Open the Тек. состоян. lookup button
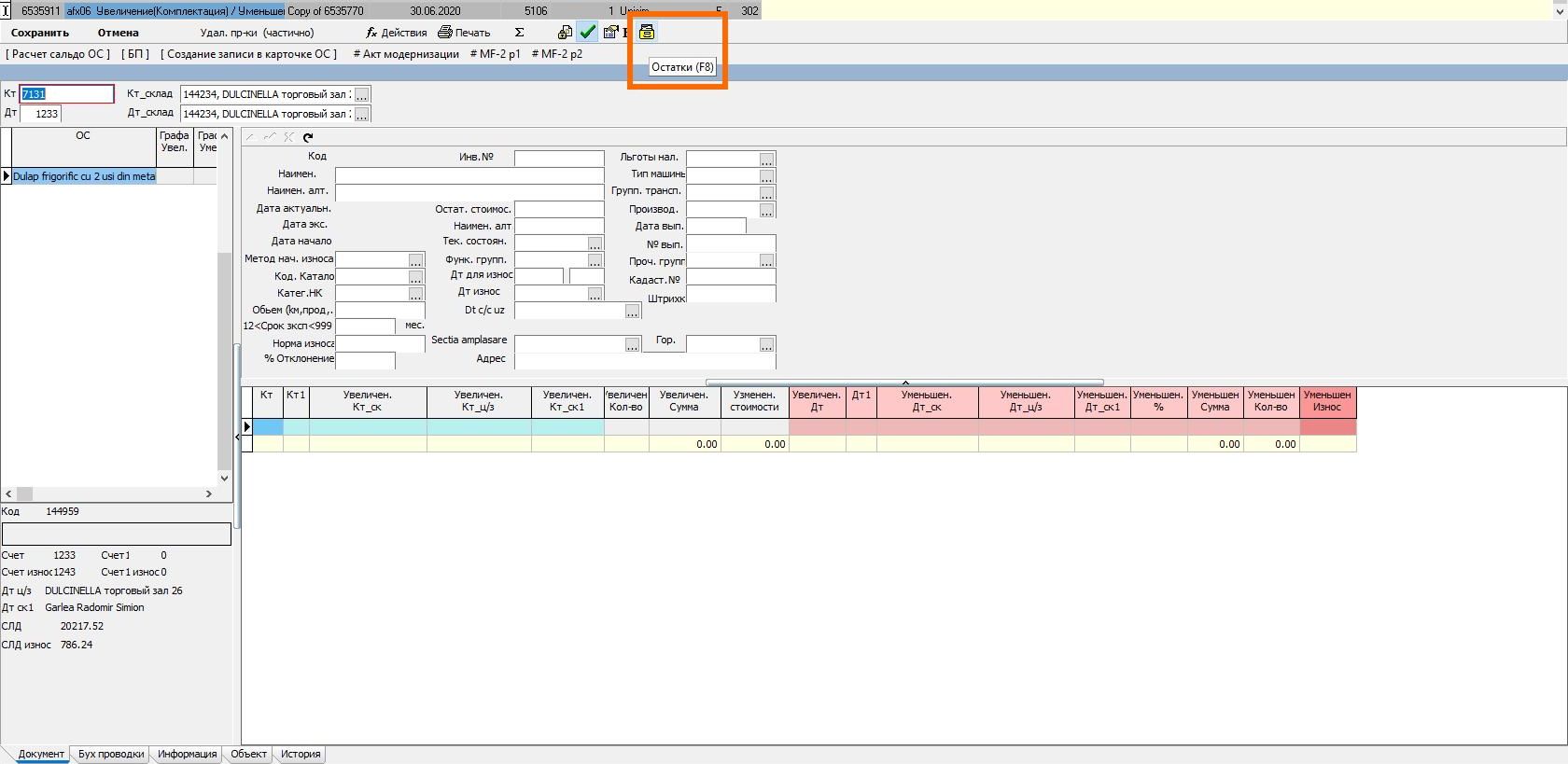This screenshot has height=764, width=1568. point(595,243)
